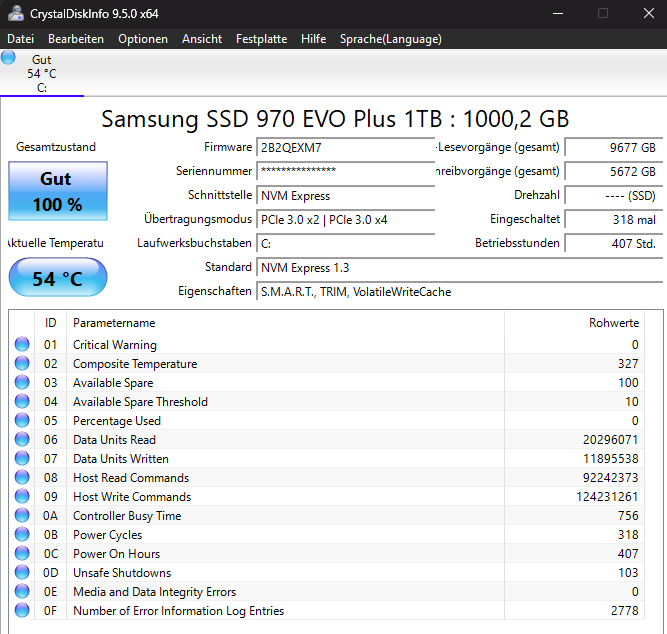Click the raw value 756
The image size is (667, 634).
pyautogui.click(x=628, y=516)
